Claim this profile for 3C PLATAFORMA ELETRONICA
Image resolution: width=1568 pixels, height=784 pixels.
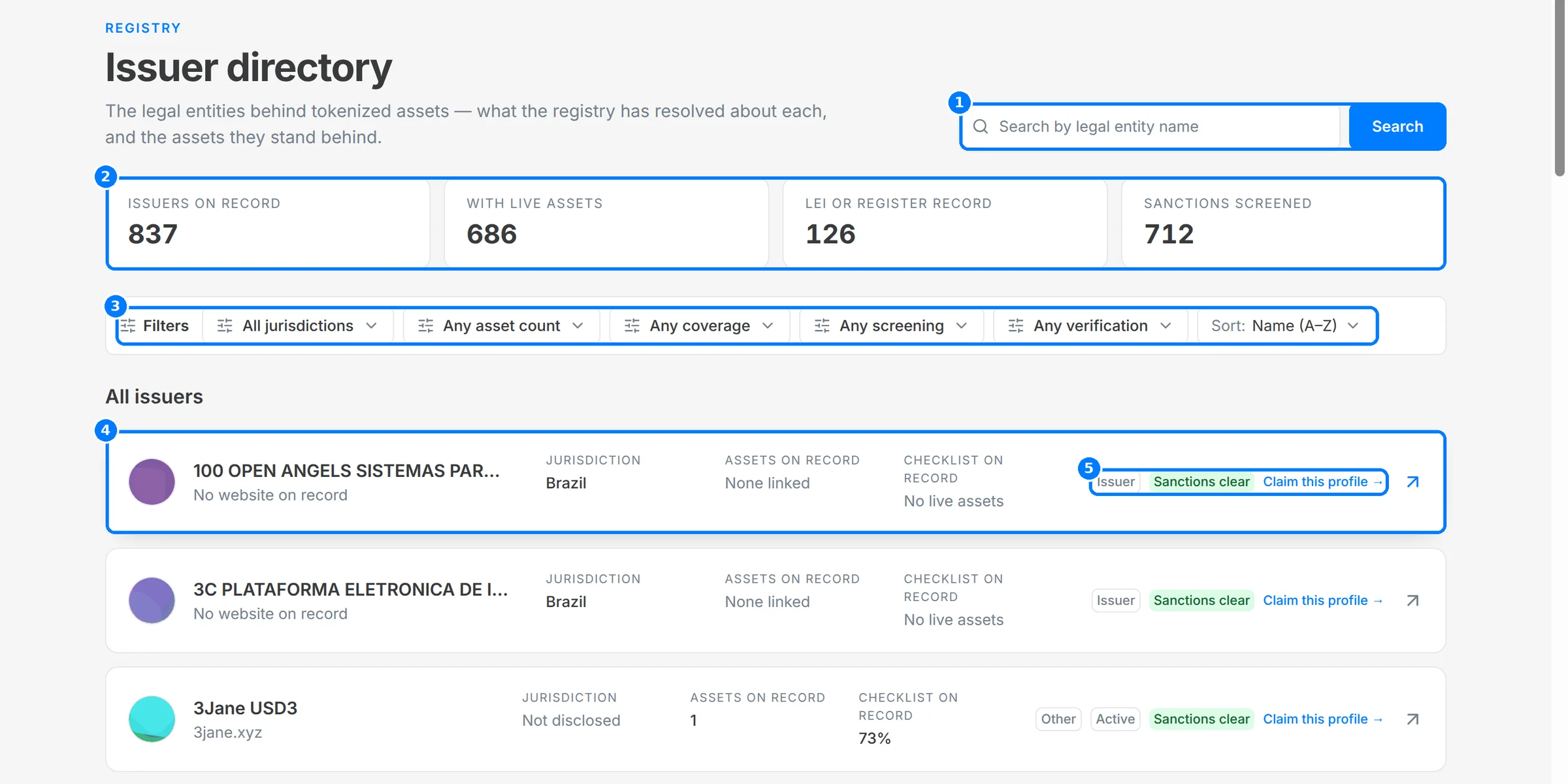click(x=1323, y=600)
